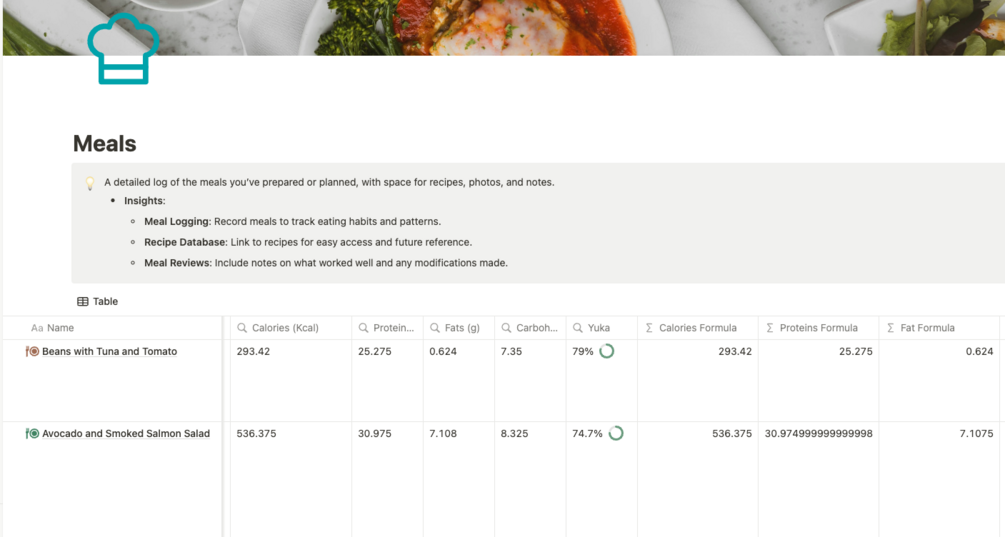
Task: Click the 79% Yuka progress ring
Action: (606, 352)
